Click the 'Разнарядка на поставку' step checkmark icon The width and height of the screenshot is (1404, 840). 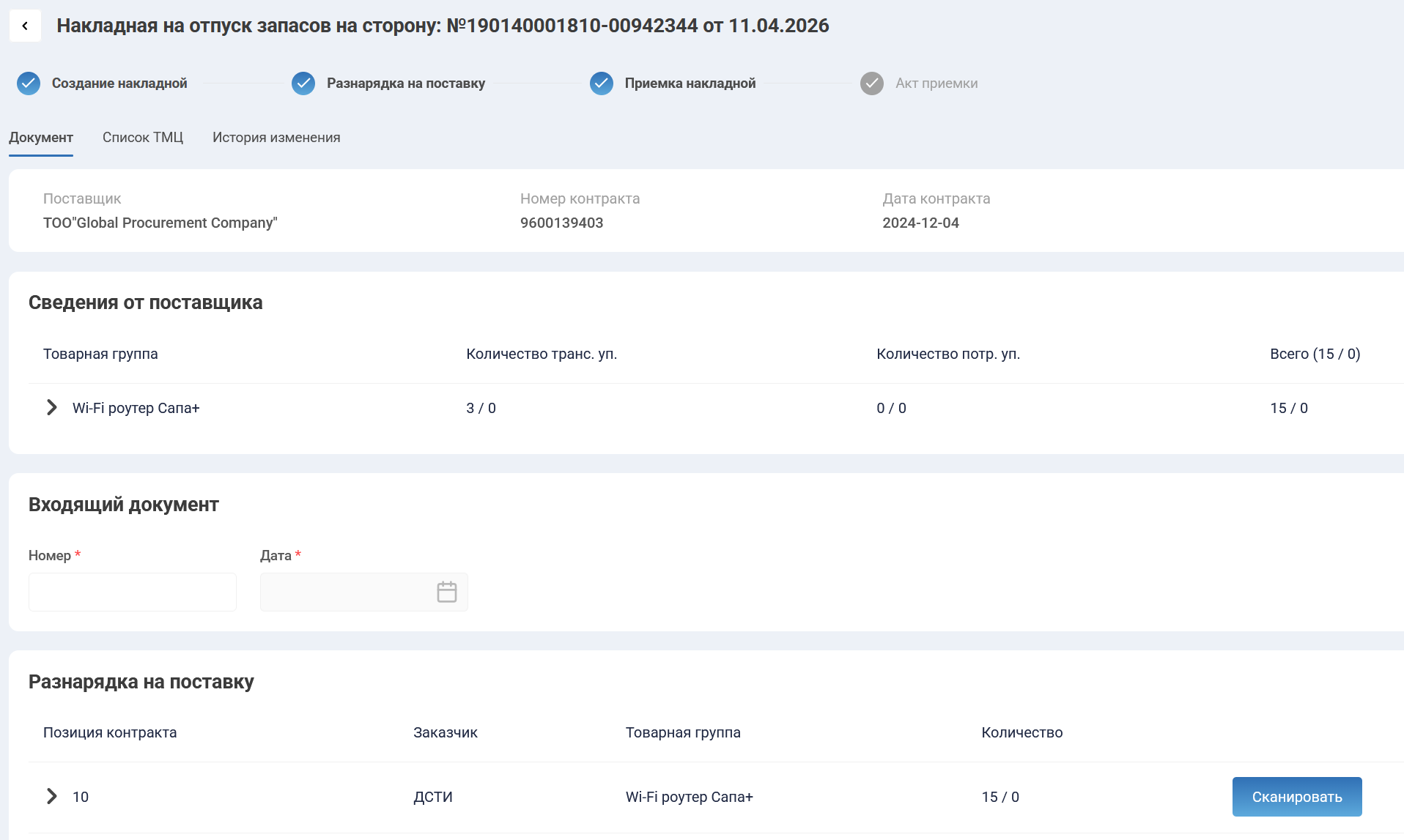pos(303,83)
